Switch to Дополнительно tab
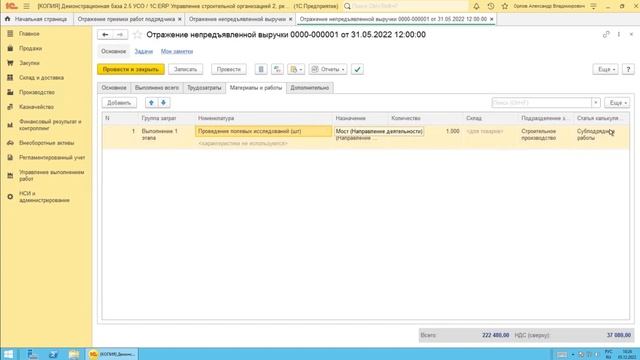 tap(310, 88)
